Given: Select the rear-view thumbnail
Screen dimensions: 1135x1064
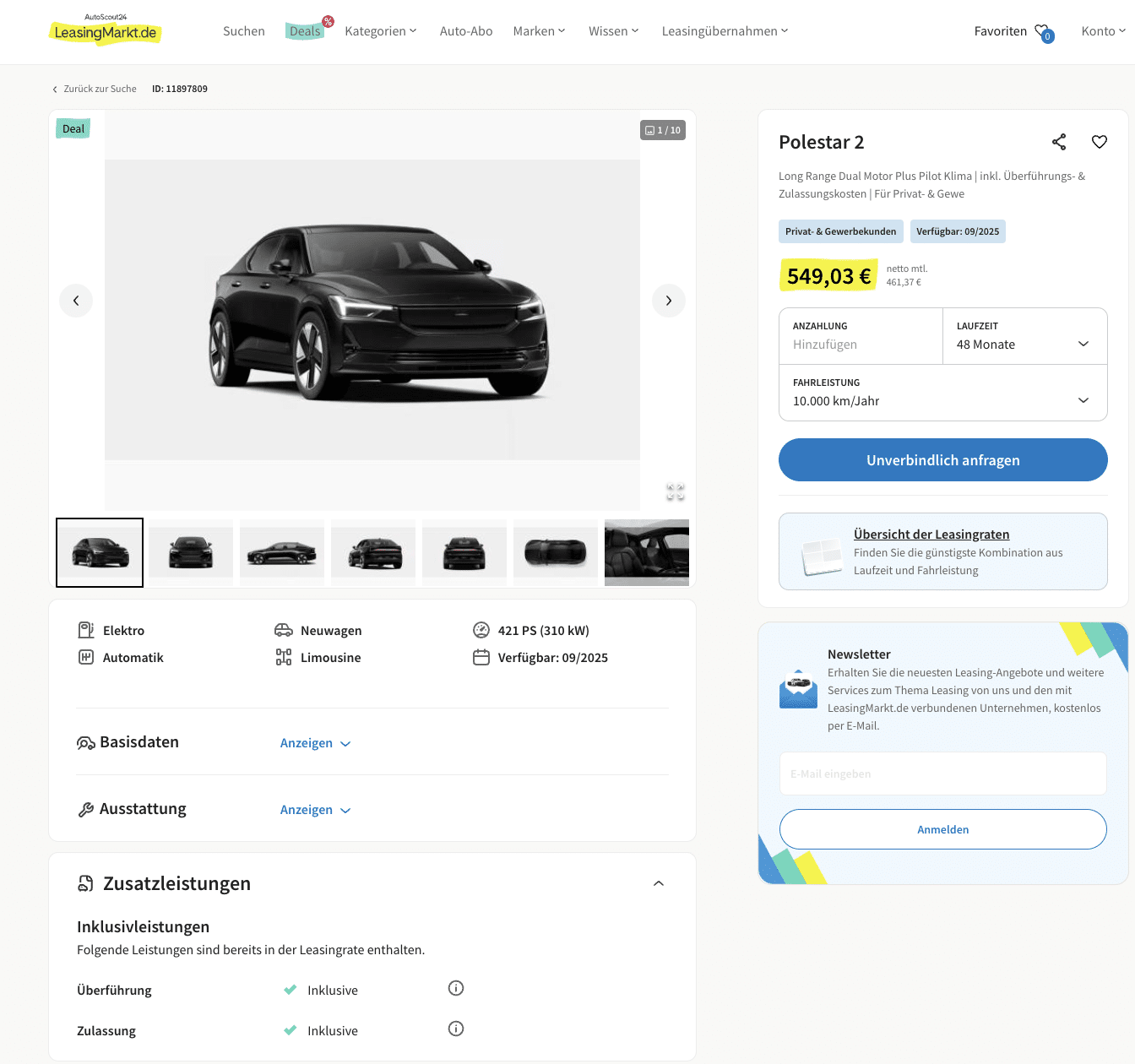Looking at the screenshot, I should (464, 552).
